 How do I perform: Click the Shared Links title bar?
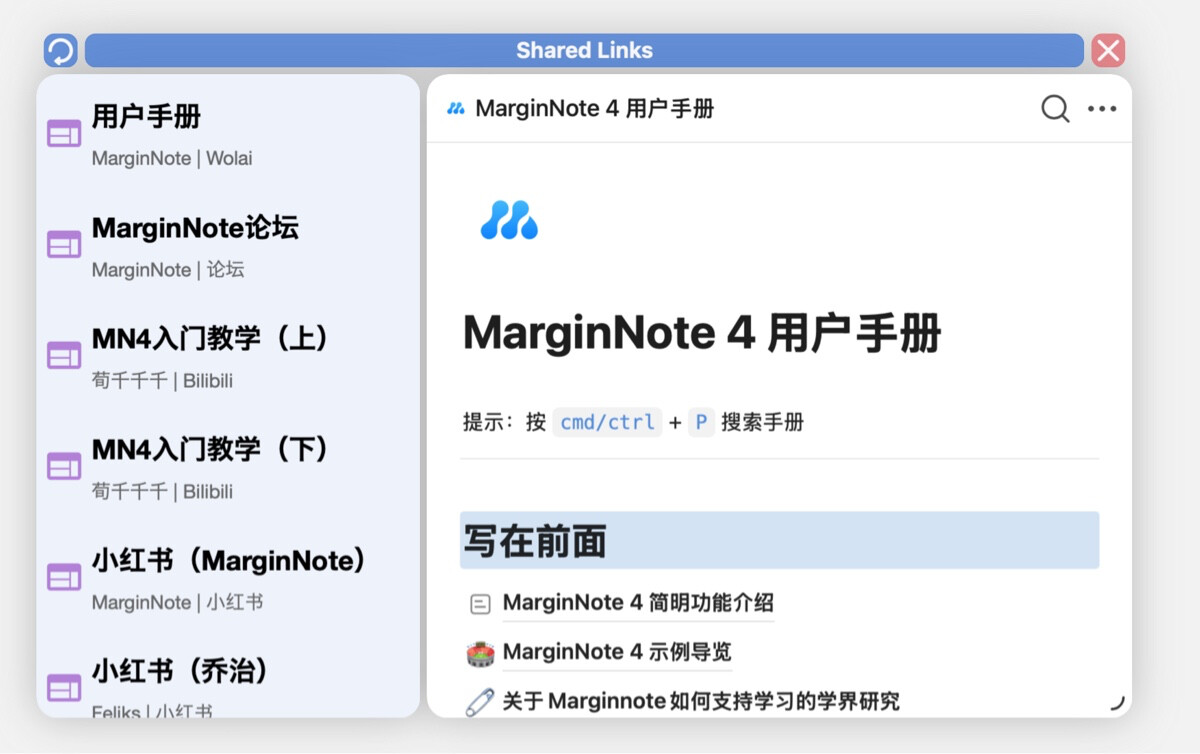point(584,50)
